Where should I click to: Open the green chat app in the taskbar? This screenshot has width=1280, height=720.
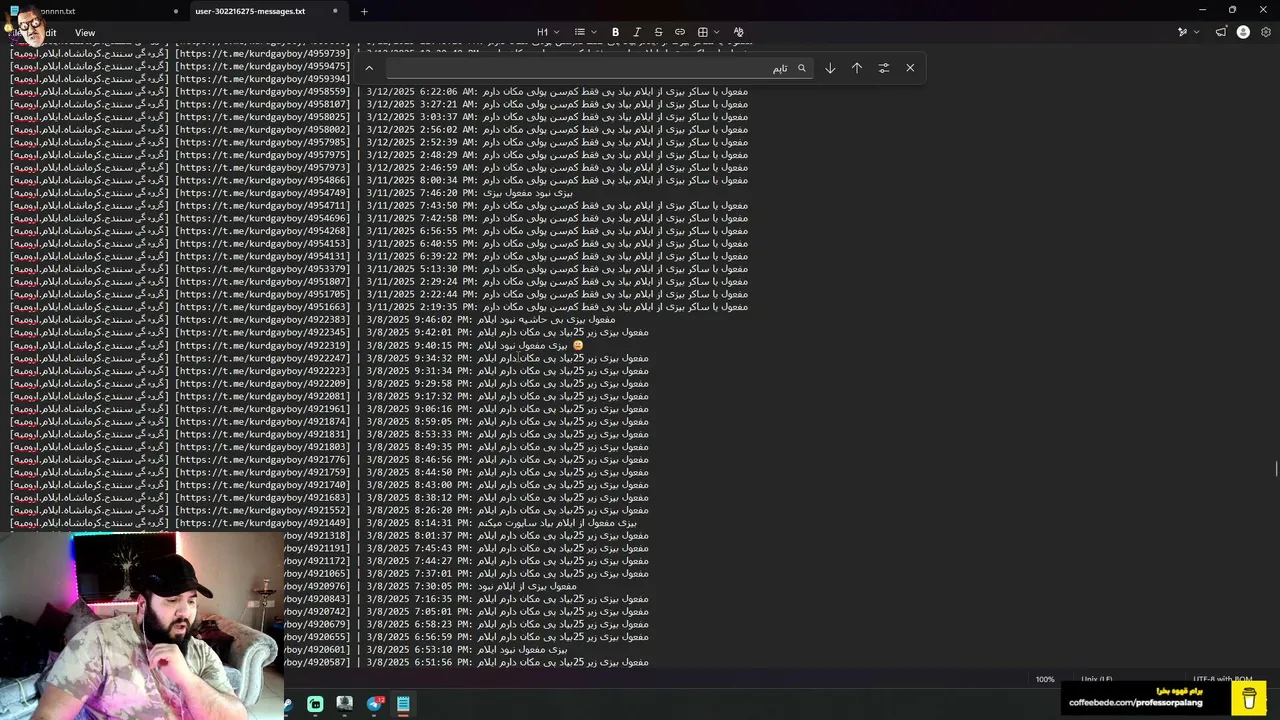(x=315, y=704)
